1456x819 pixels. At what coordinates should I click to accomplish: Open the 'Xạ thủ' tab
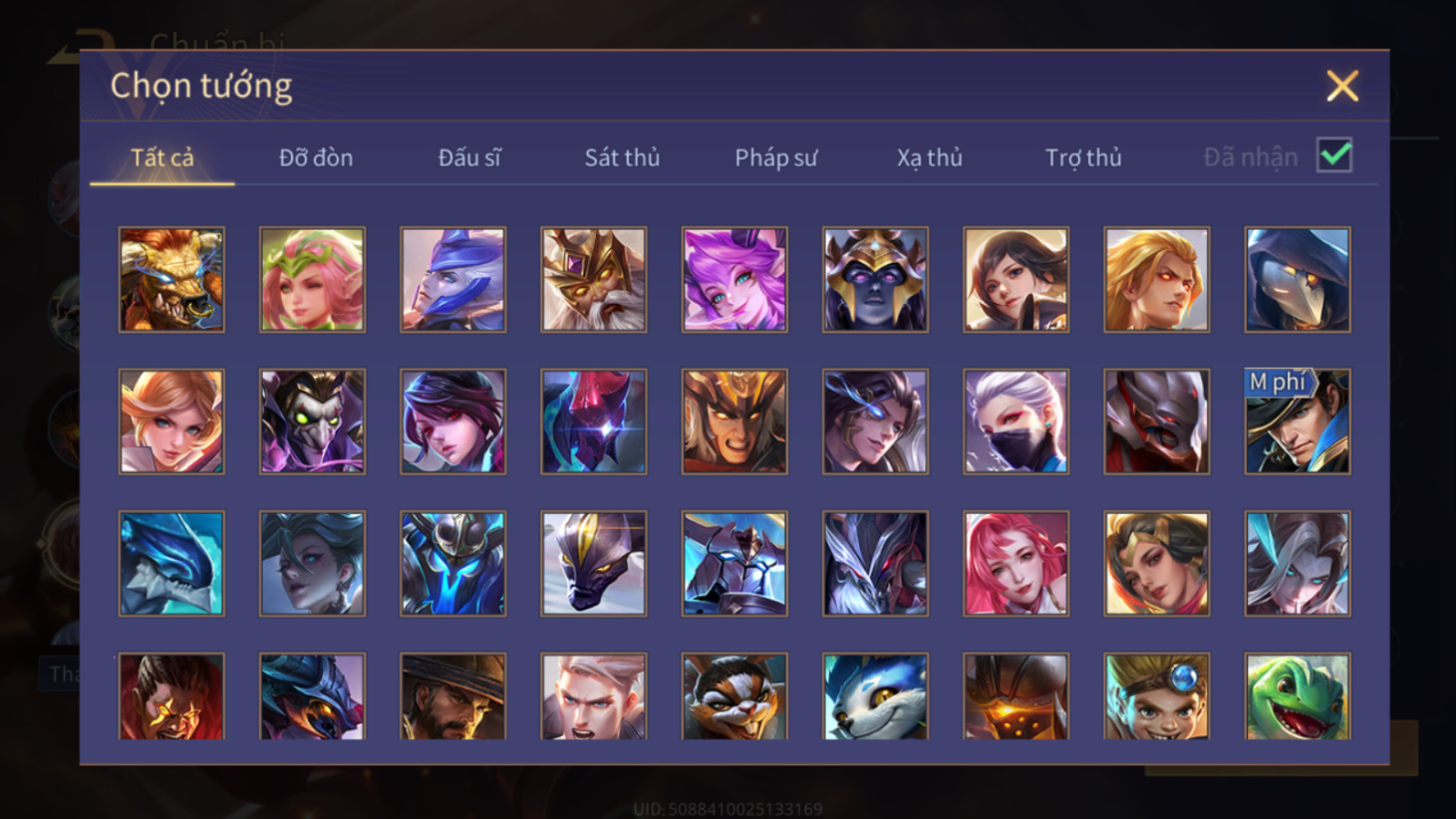coord(929,157)
